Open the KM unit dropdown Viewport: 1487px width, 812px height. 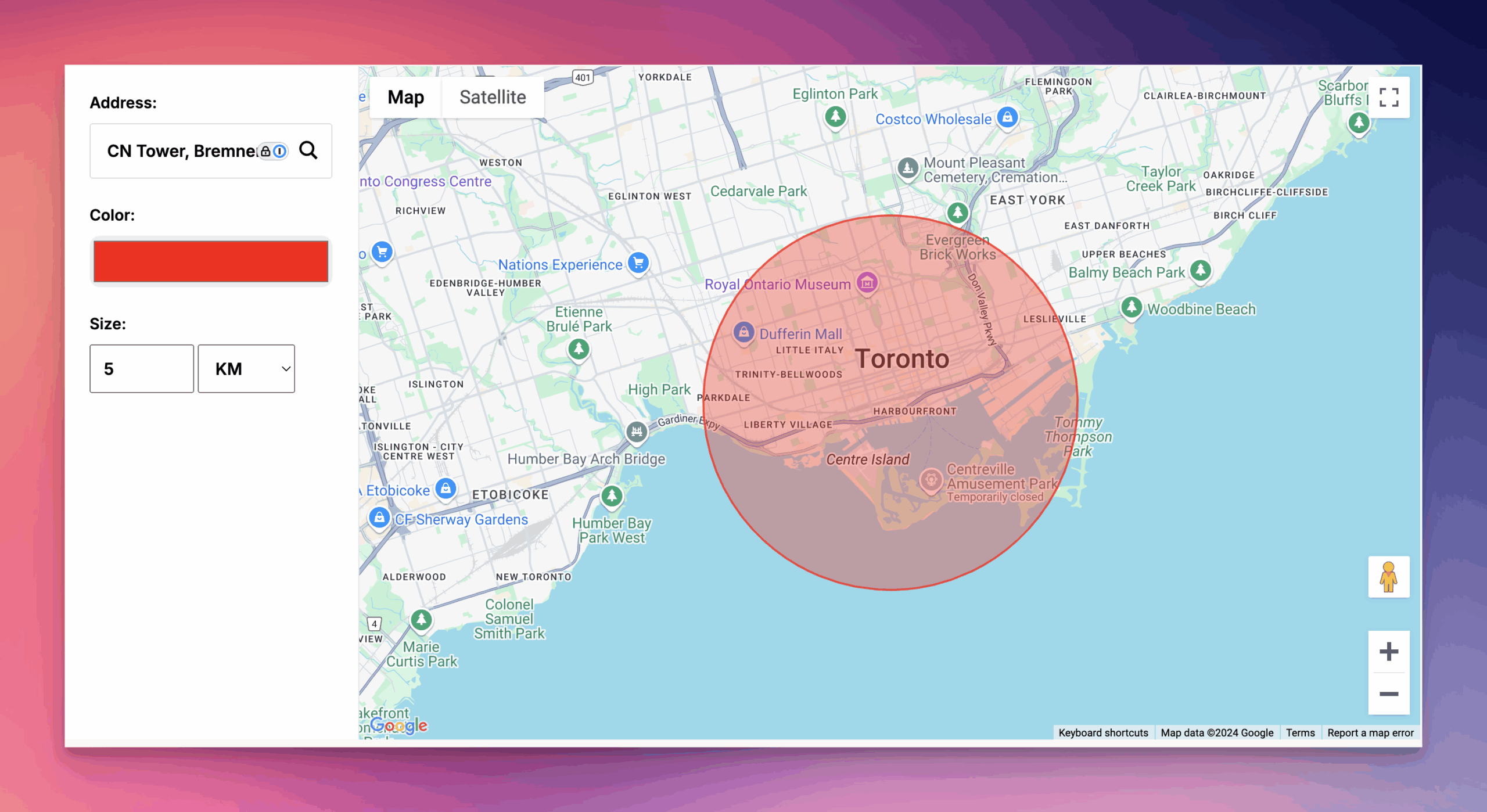(x=246, y=369)
